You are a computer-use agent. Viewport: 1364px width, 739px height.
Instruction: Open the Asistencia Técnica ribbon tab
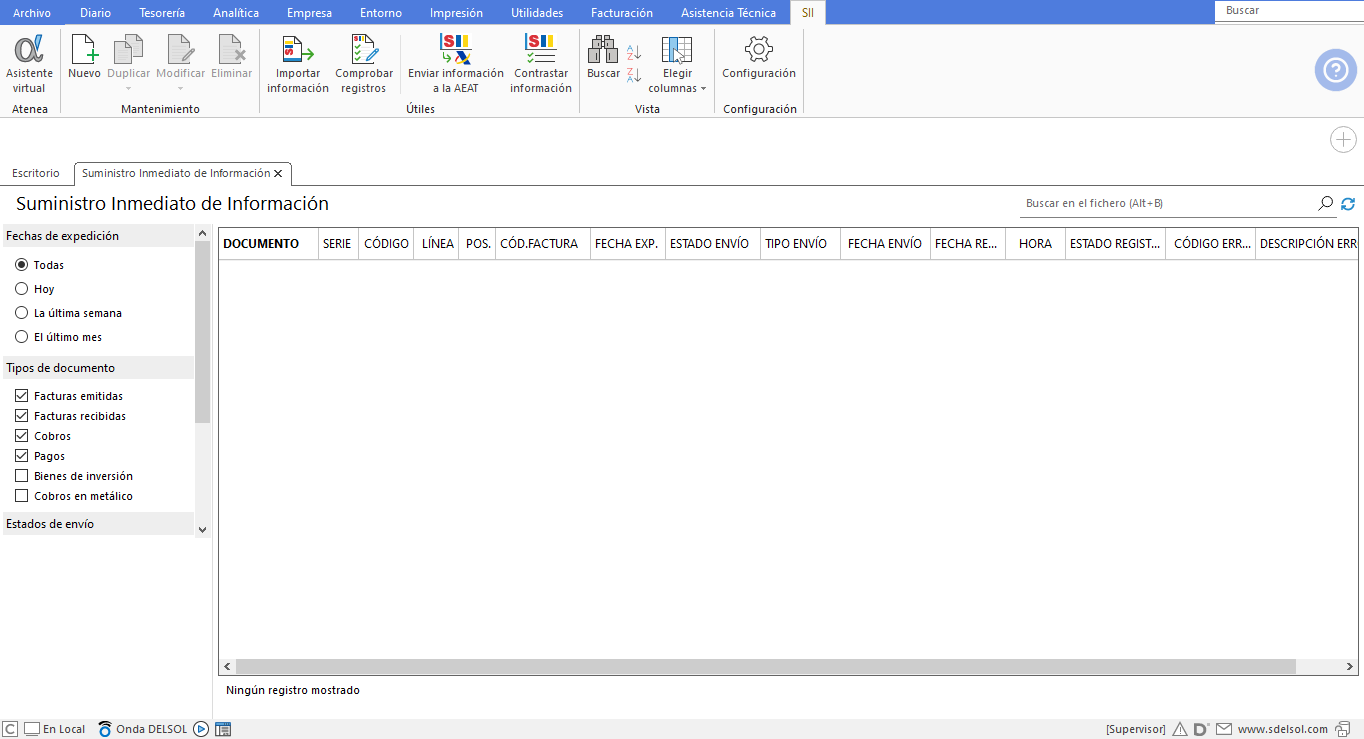[x=728, y=13]
